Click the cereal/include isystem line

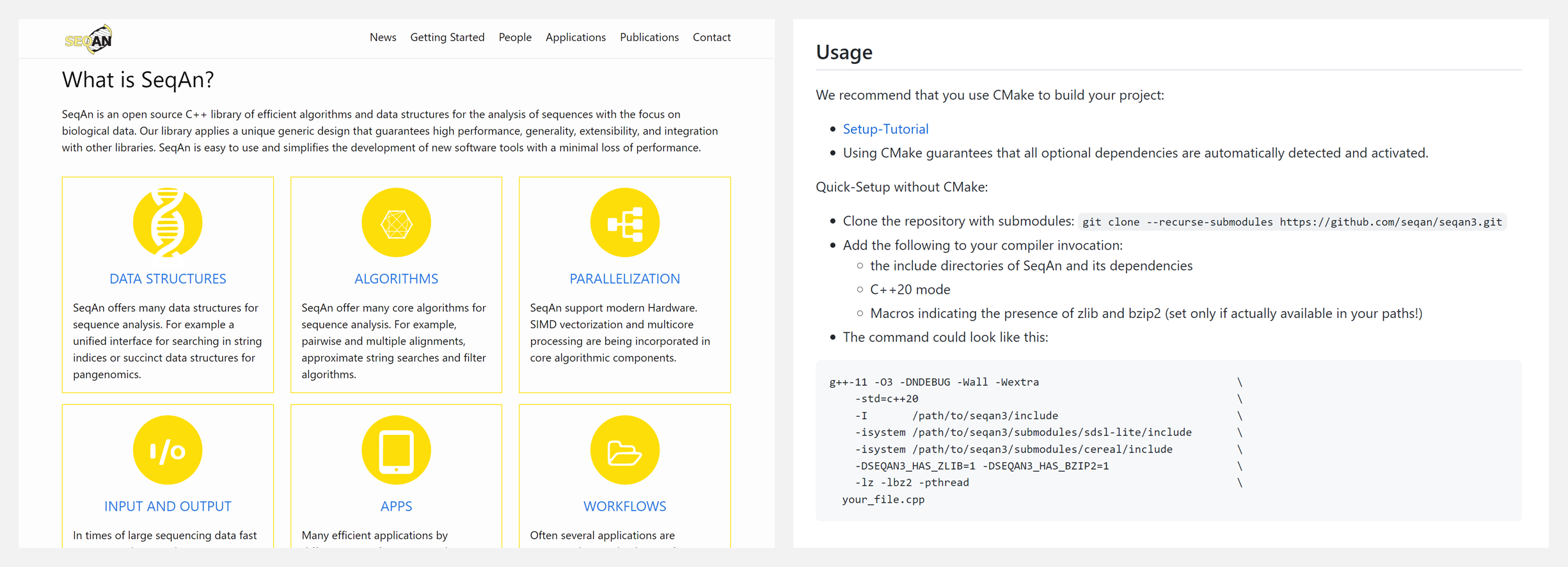pyautogui.click(x=1013, y=449)
